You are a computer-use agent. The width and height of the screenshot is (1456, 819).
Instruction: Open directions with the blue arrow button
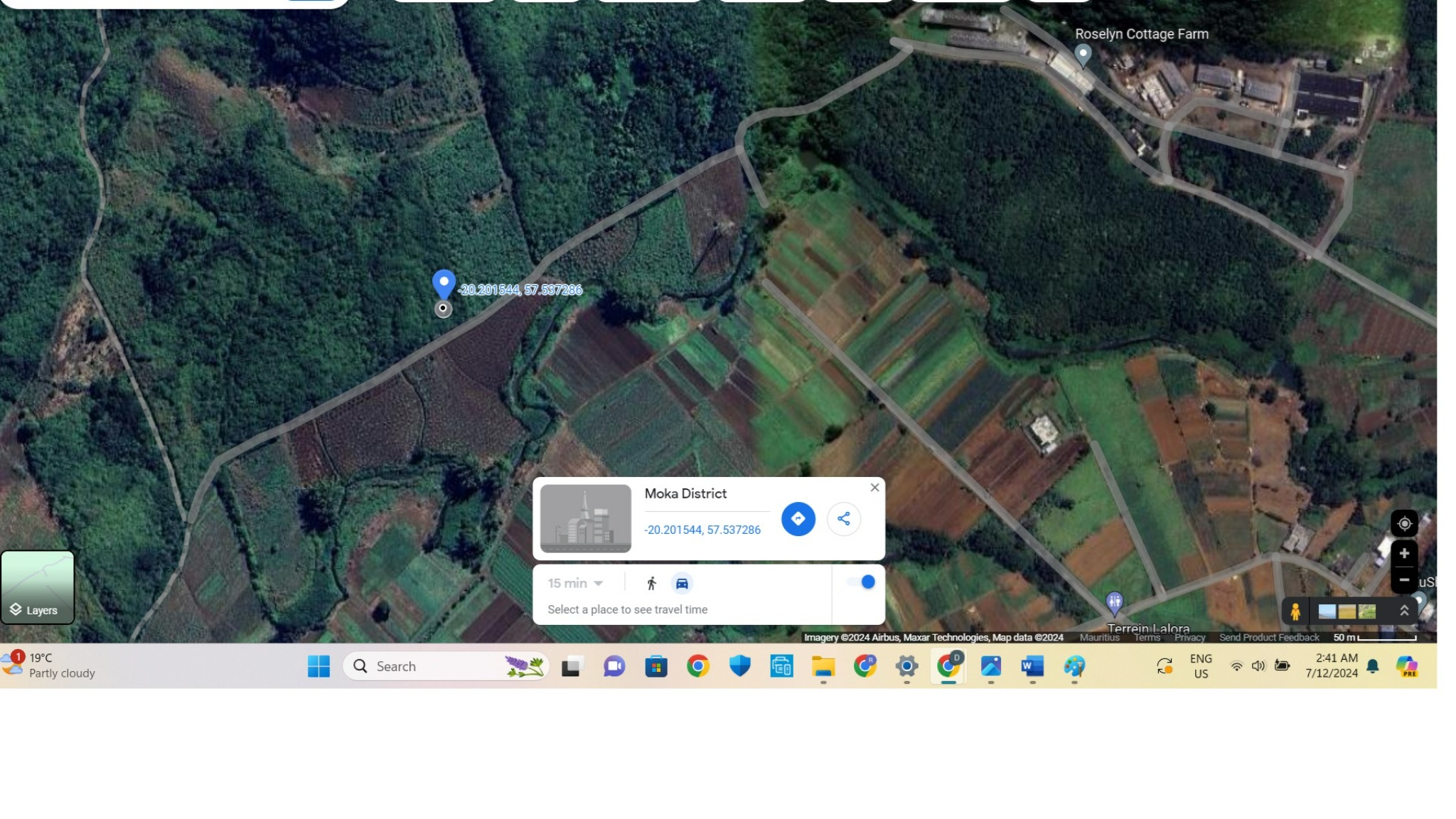click(798, 519)
